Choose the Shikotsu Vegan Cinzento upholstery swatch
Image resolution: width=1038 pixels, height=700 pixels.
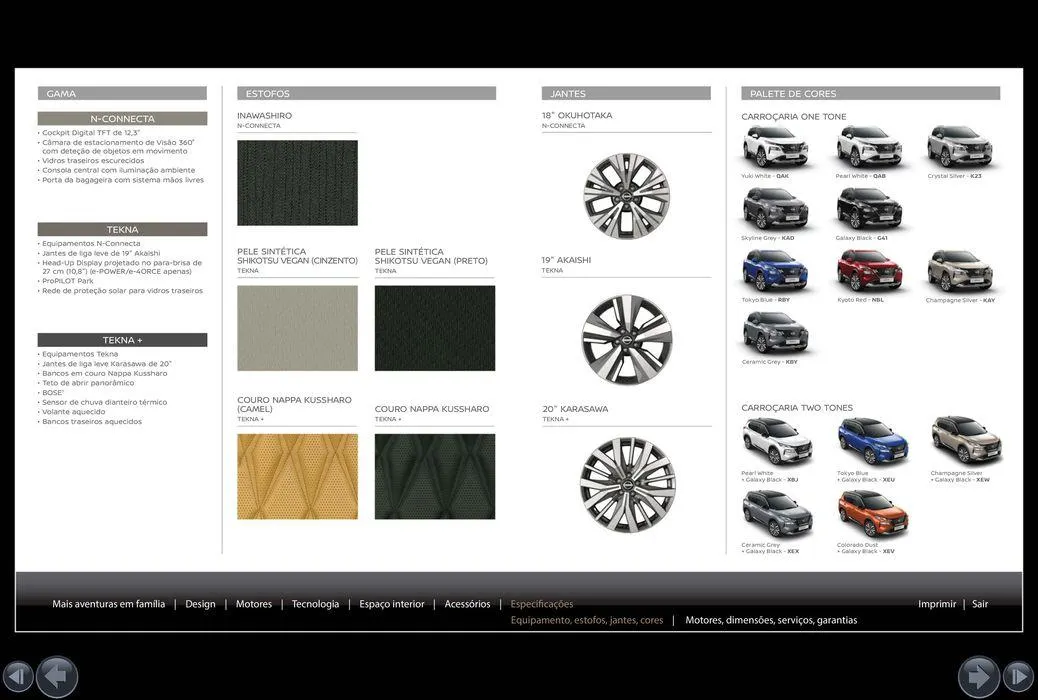[x=297, y=328]
